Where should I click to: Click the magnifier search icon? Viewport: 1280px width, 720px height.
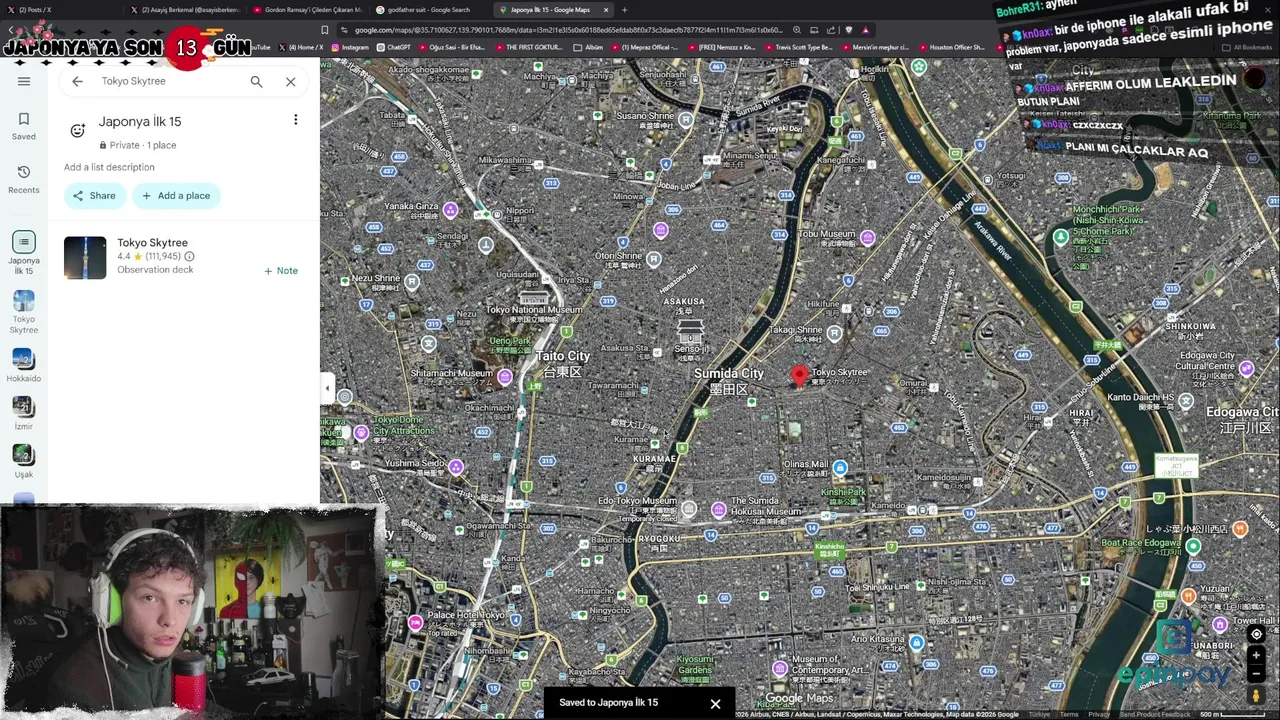click(257, 81)
